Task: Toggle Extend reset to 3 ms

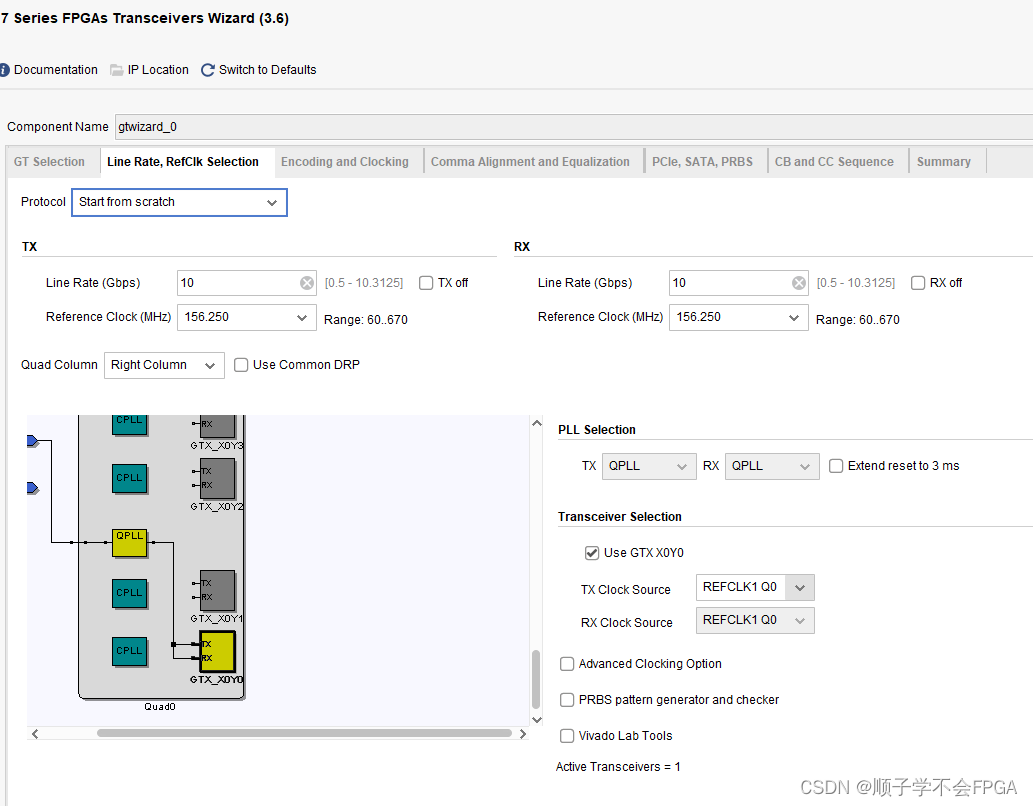Action: [836, 466]
